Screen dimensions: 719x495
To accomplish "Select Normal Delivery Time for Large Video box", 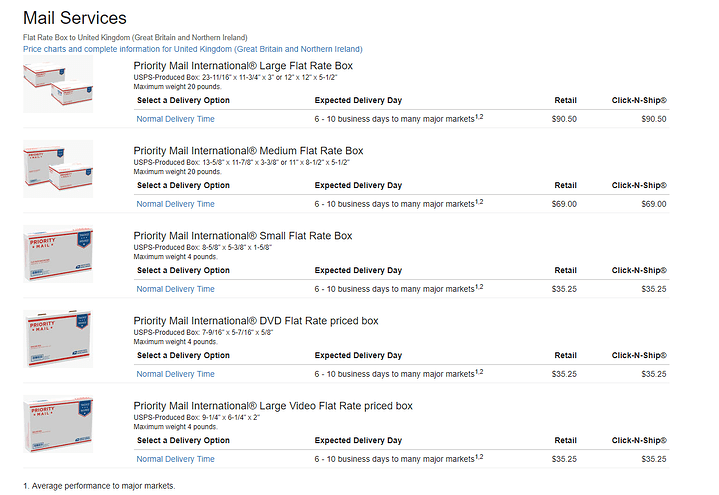I will pyautogui.click(x=175, y=459).
